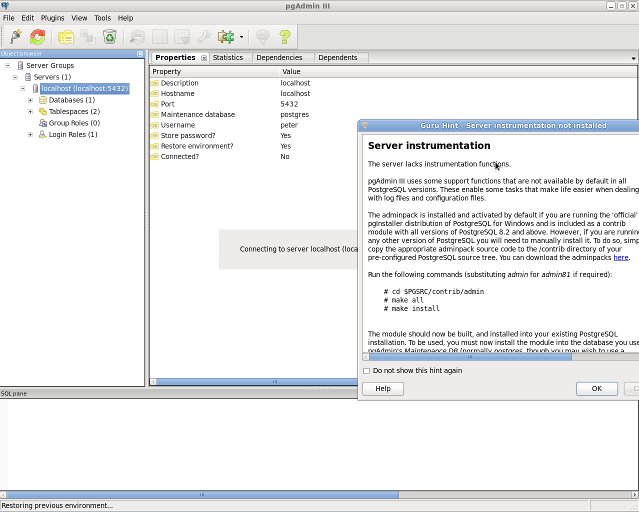Expand the Login Roles node
The image size is (639, 512).
click(31, 134)
